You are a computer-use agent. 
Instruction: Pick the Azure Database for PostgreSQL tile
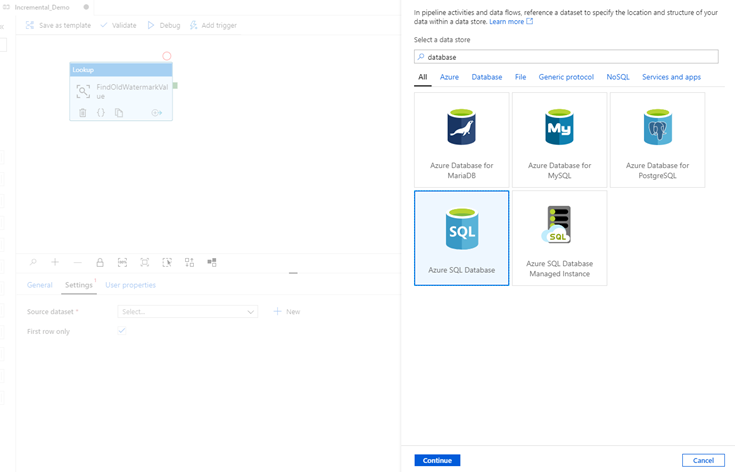click(x=657, y=140)
